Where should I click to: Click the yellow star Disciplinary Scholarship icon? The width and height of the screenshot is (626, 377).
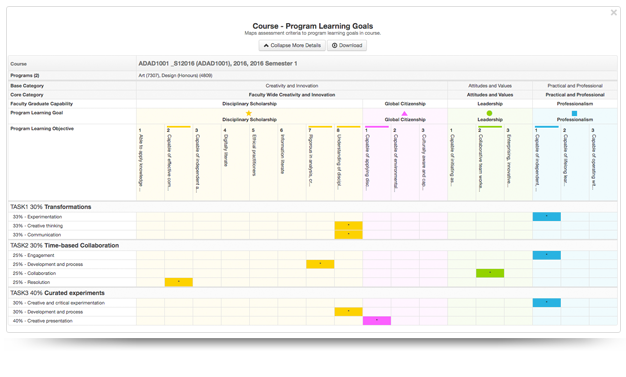pyautogui.click(x=249, y=113)
